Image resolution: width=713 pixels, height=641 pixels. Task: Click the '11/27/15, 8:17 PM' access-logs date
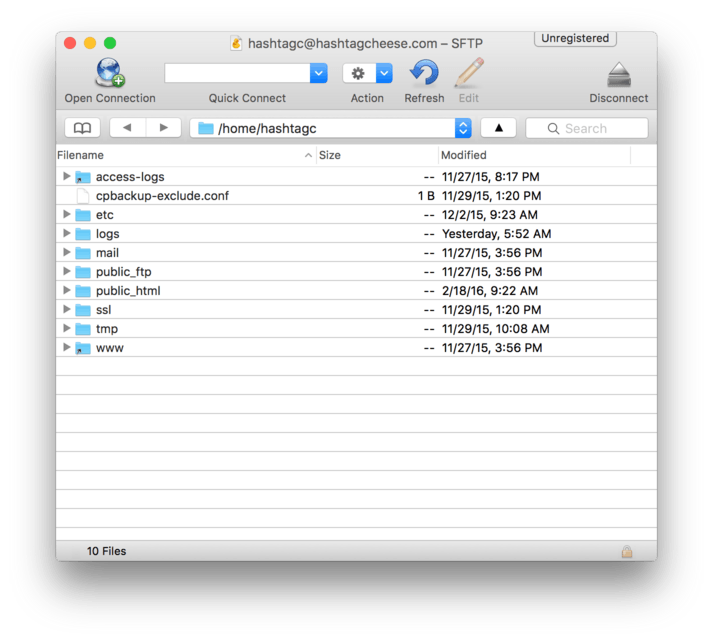(x=491, y=177)
